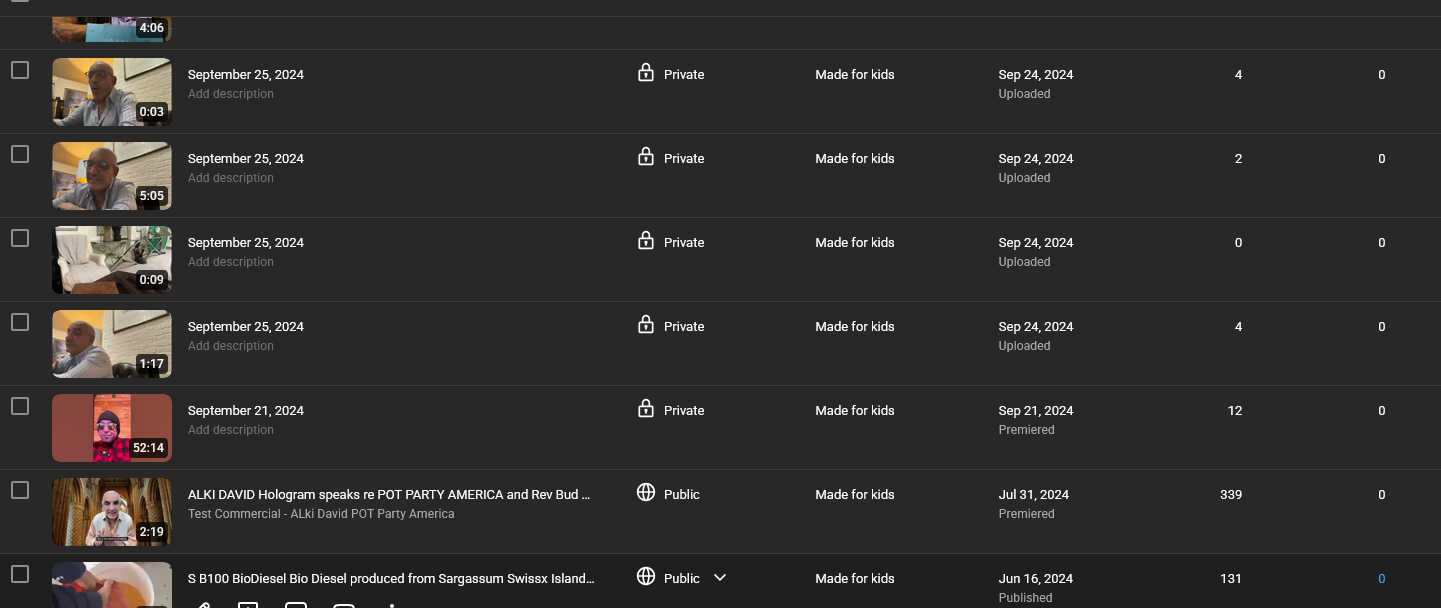Click the lock icon on the 0:03 video row
The width and height of the screenshot is (1441, 608).
click(646, 73)
